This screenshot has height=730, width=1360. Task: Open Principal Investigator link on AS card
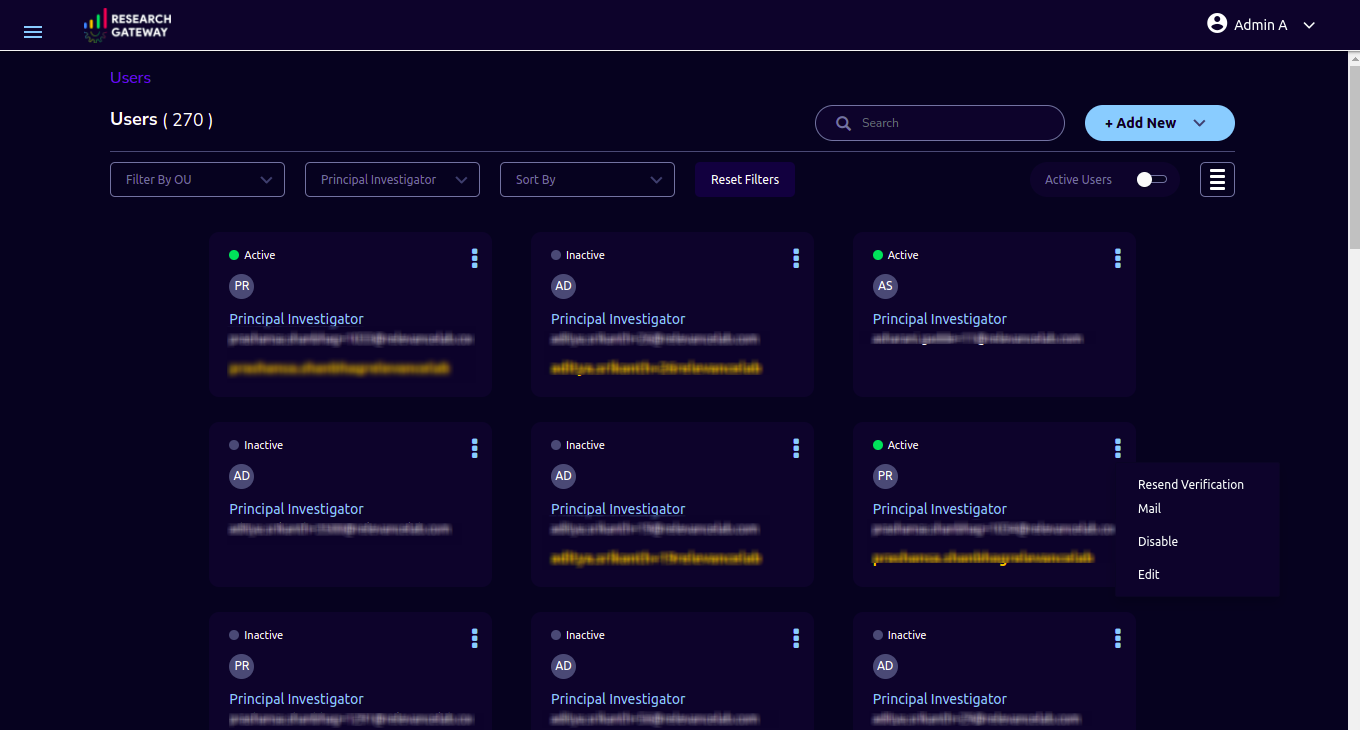pos(940,319)
